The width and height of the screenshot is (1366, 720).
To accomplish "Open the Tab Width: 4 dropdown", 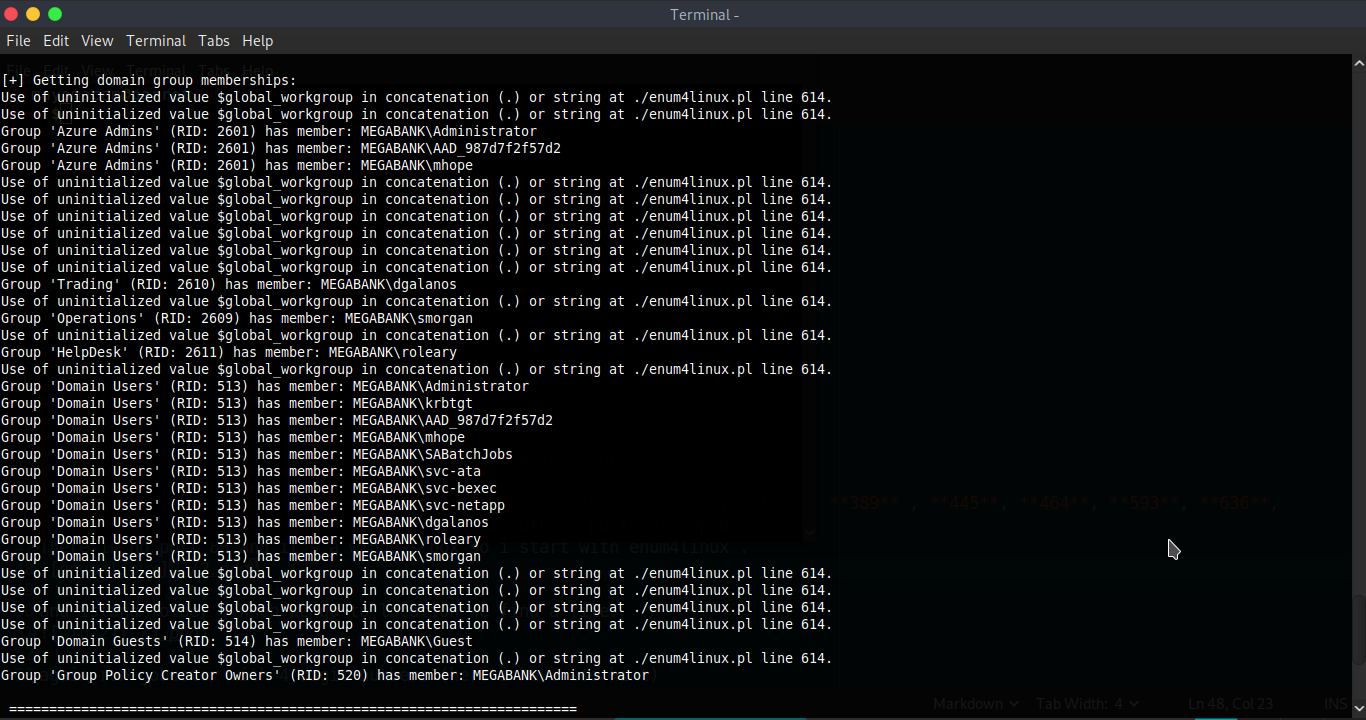I will [x=1086, y=703].
